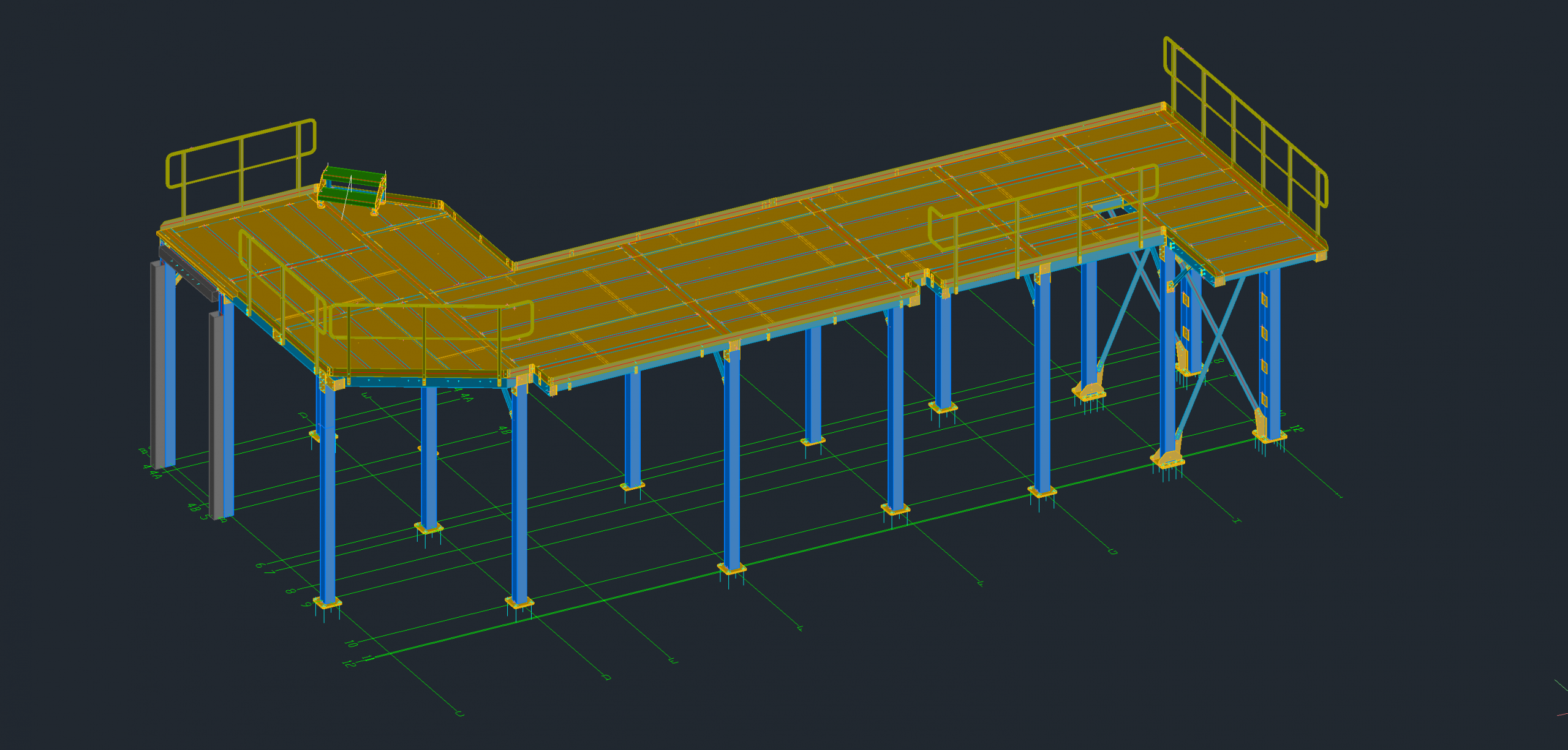Select the second gray column beside blue column

[x=216, y=415]
